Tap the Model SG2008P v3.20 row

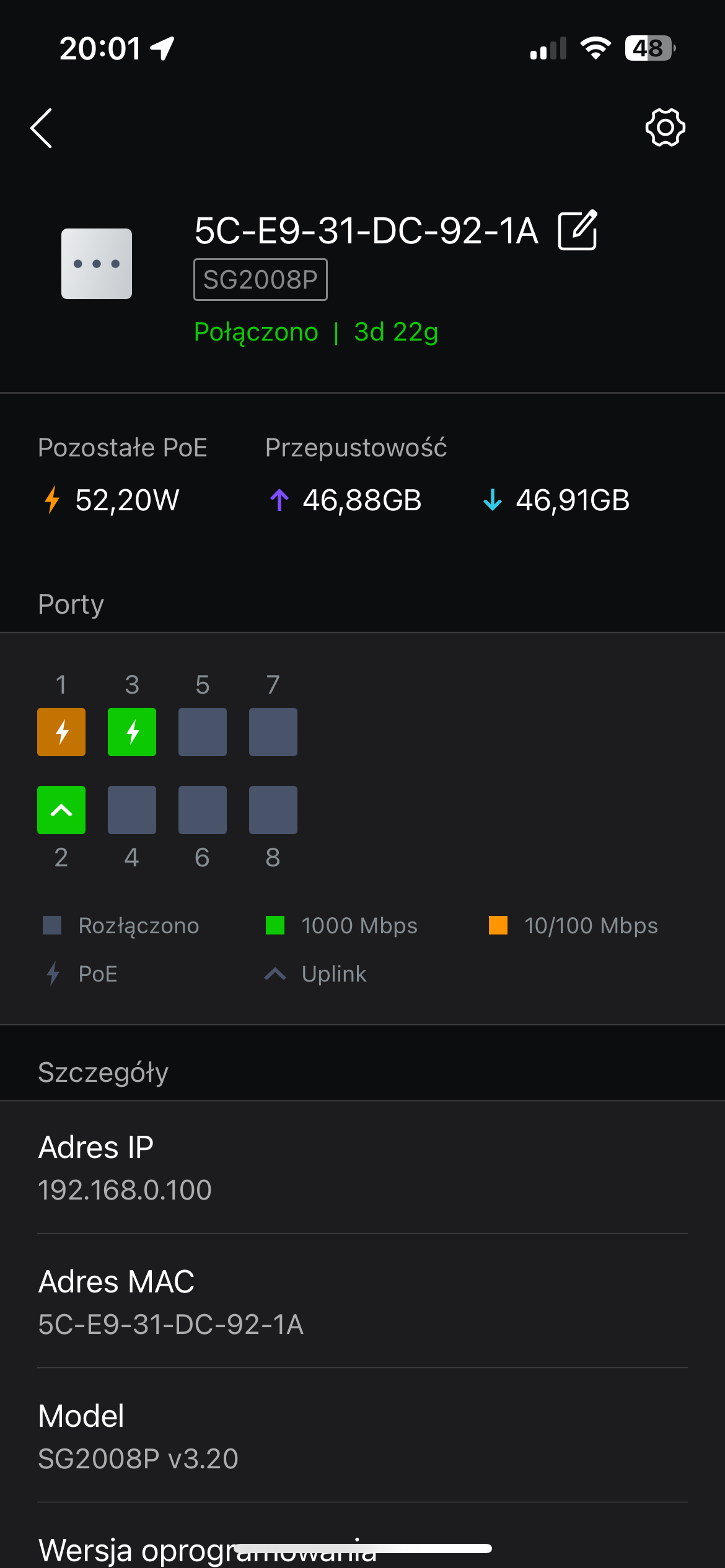point(362,1437)
